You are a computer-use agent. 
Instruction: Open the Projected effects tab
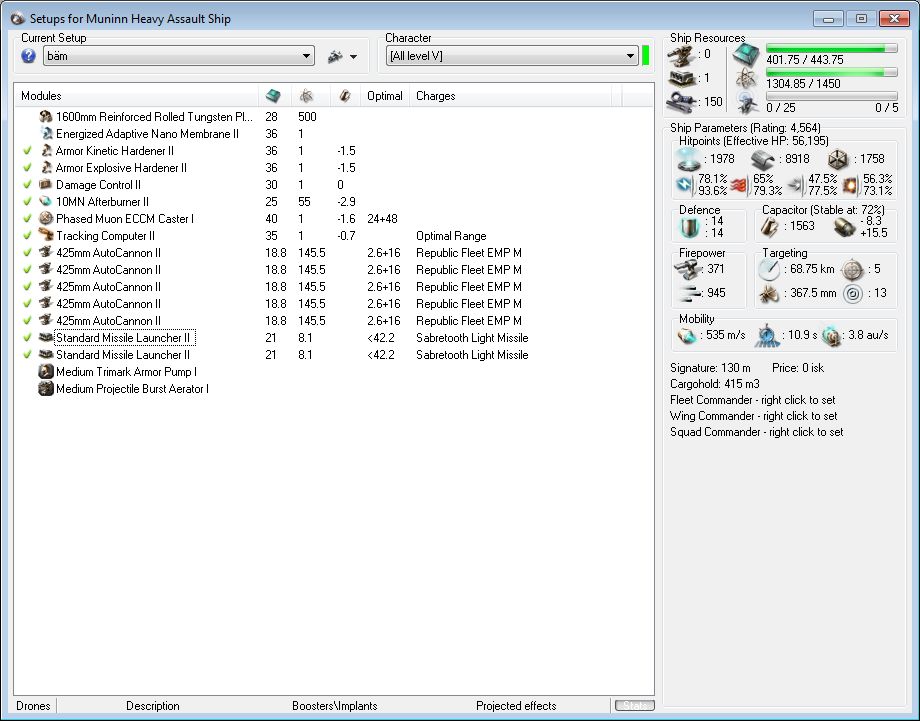tap(516, 706)
